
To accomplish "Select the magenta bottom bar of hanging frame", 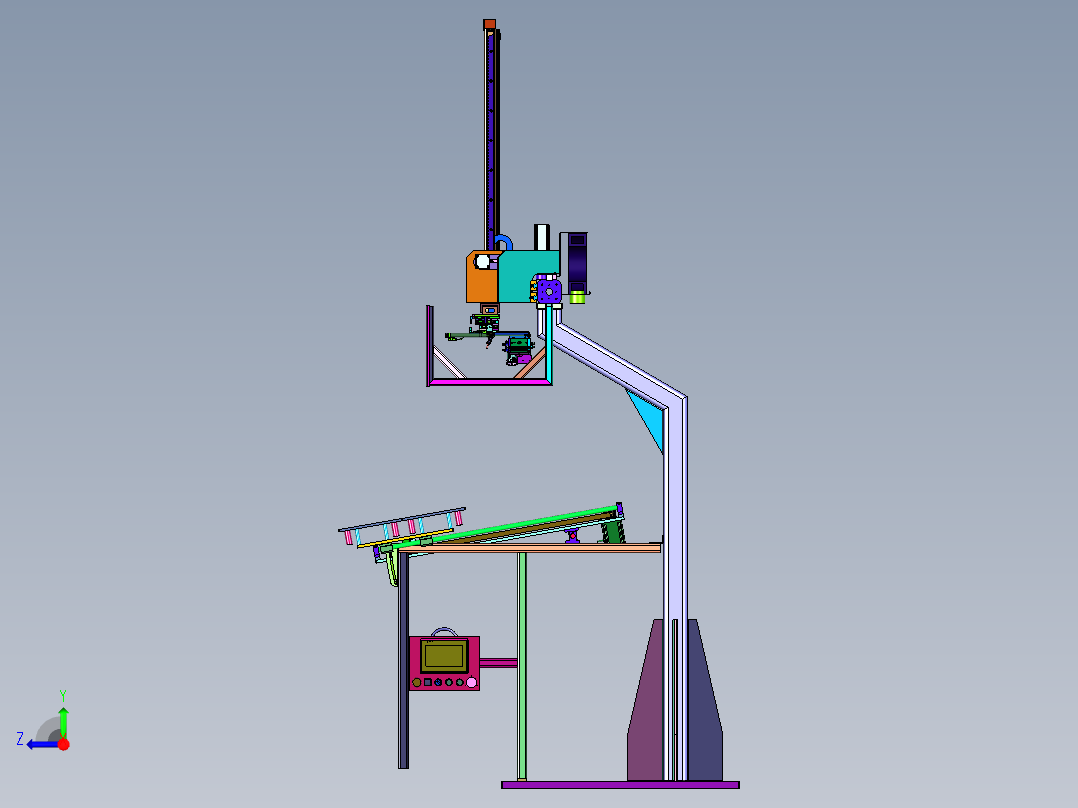I will [490, 382].
